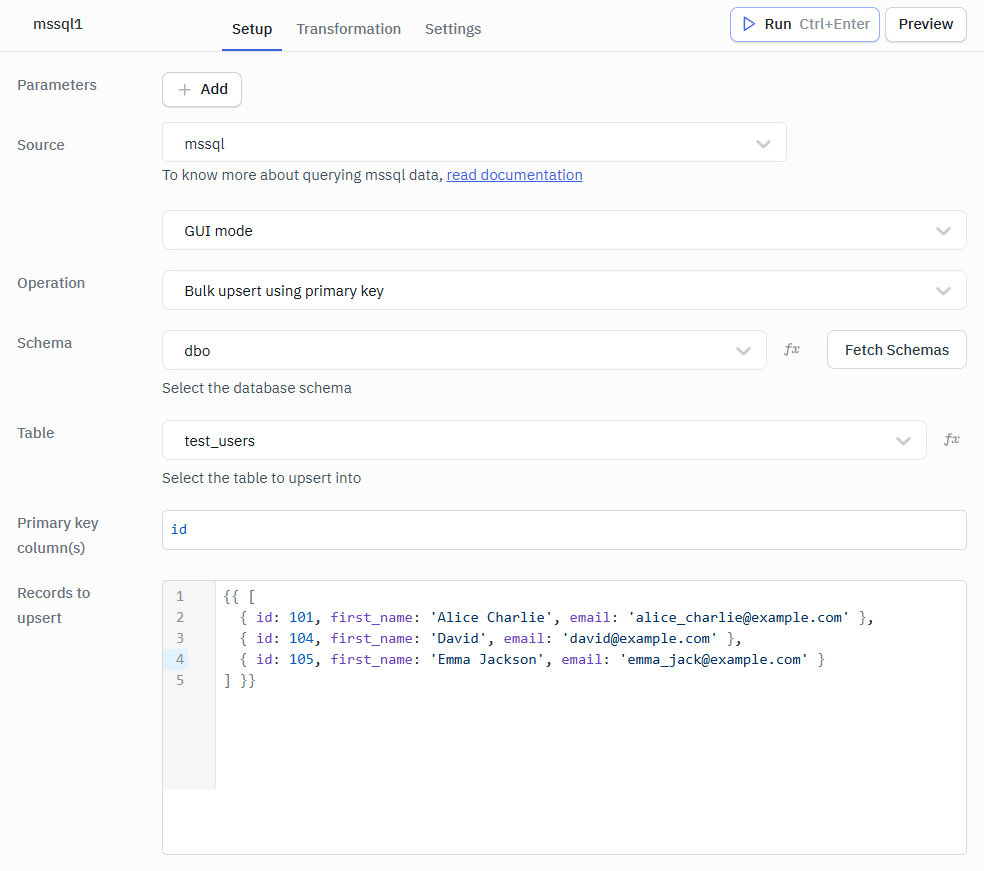Click 'Emma Jackson' name value in editor
Image resolution: width=984 pixels, height=871 pixels.
point(487,660)
